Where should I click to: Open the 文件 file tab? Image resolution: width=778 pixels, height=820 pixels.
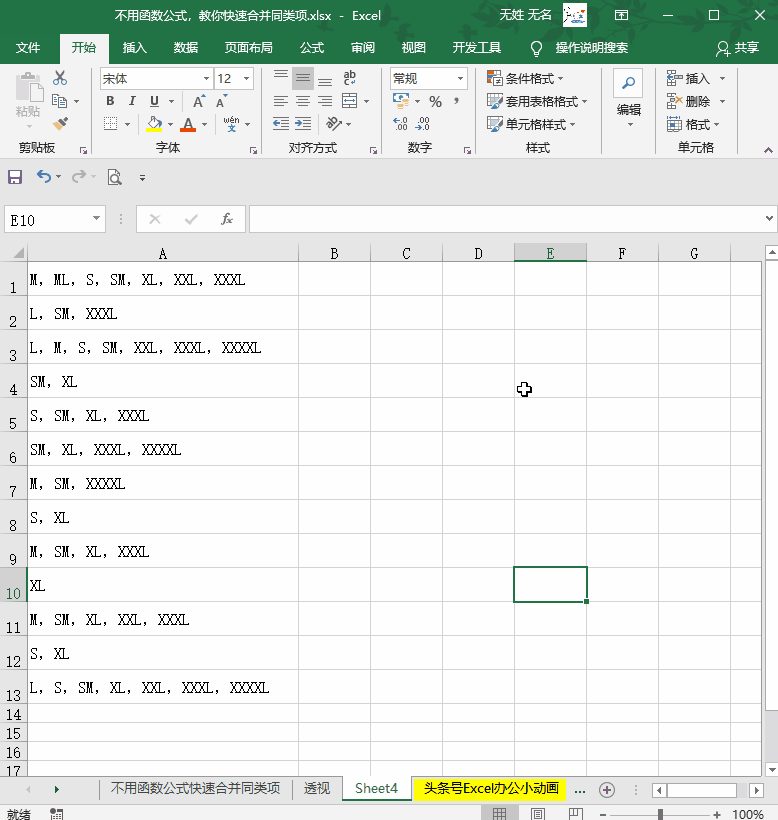[x=28, y=48]
